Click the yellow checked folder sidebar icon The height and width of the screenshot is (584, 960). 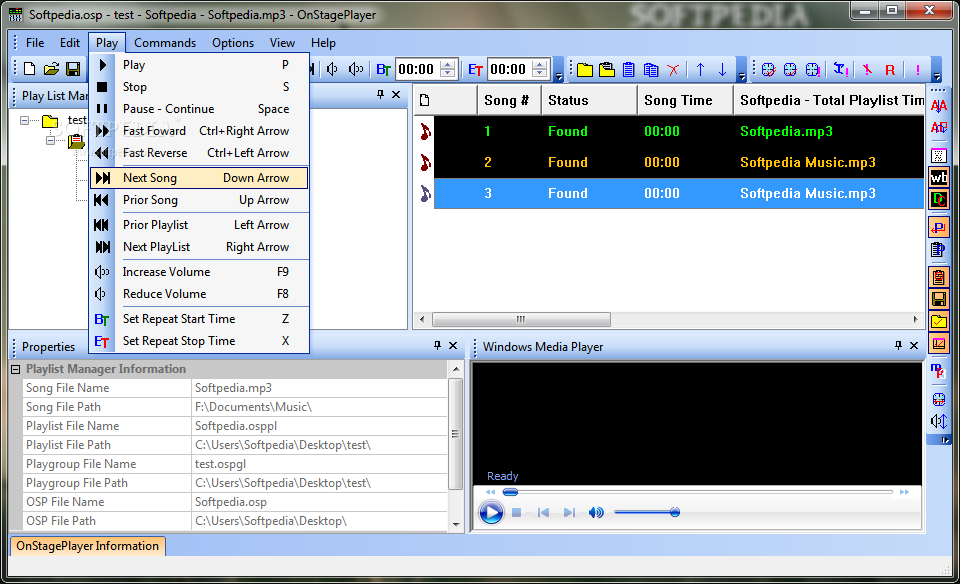(939, 321)
